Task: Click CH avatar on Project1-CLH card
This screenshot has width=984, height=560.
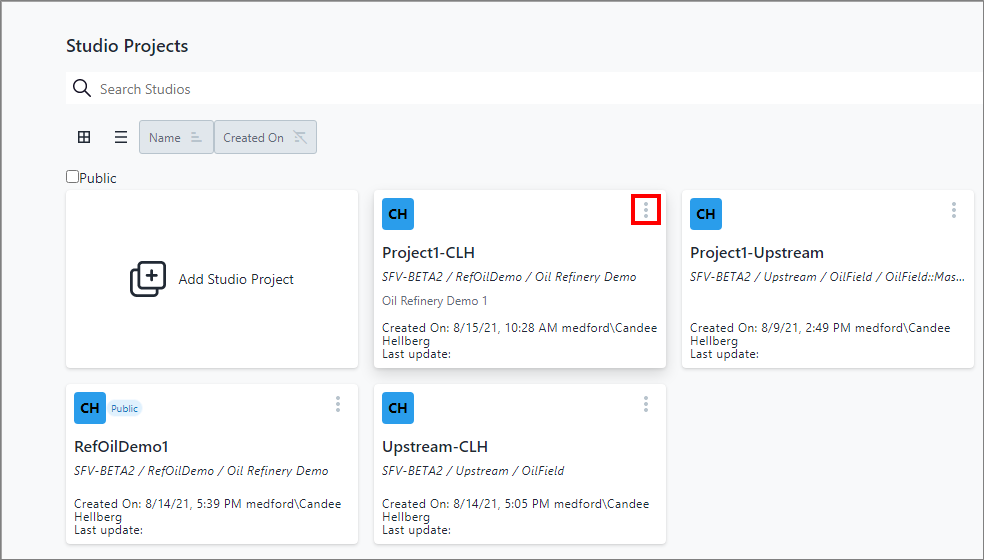Action: 398,214
